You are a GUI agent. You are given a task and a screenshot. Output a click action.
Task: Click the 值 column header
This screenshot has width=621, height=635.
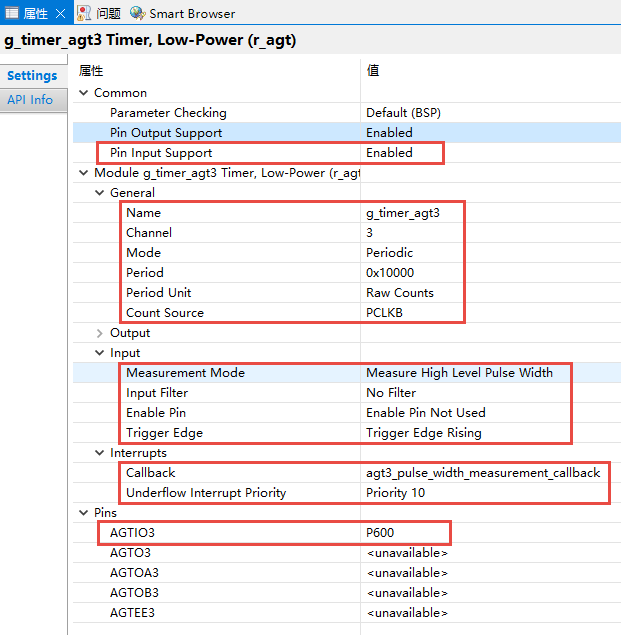pyautogui.click(x=373, y=70)
